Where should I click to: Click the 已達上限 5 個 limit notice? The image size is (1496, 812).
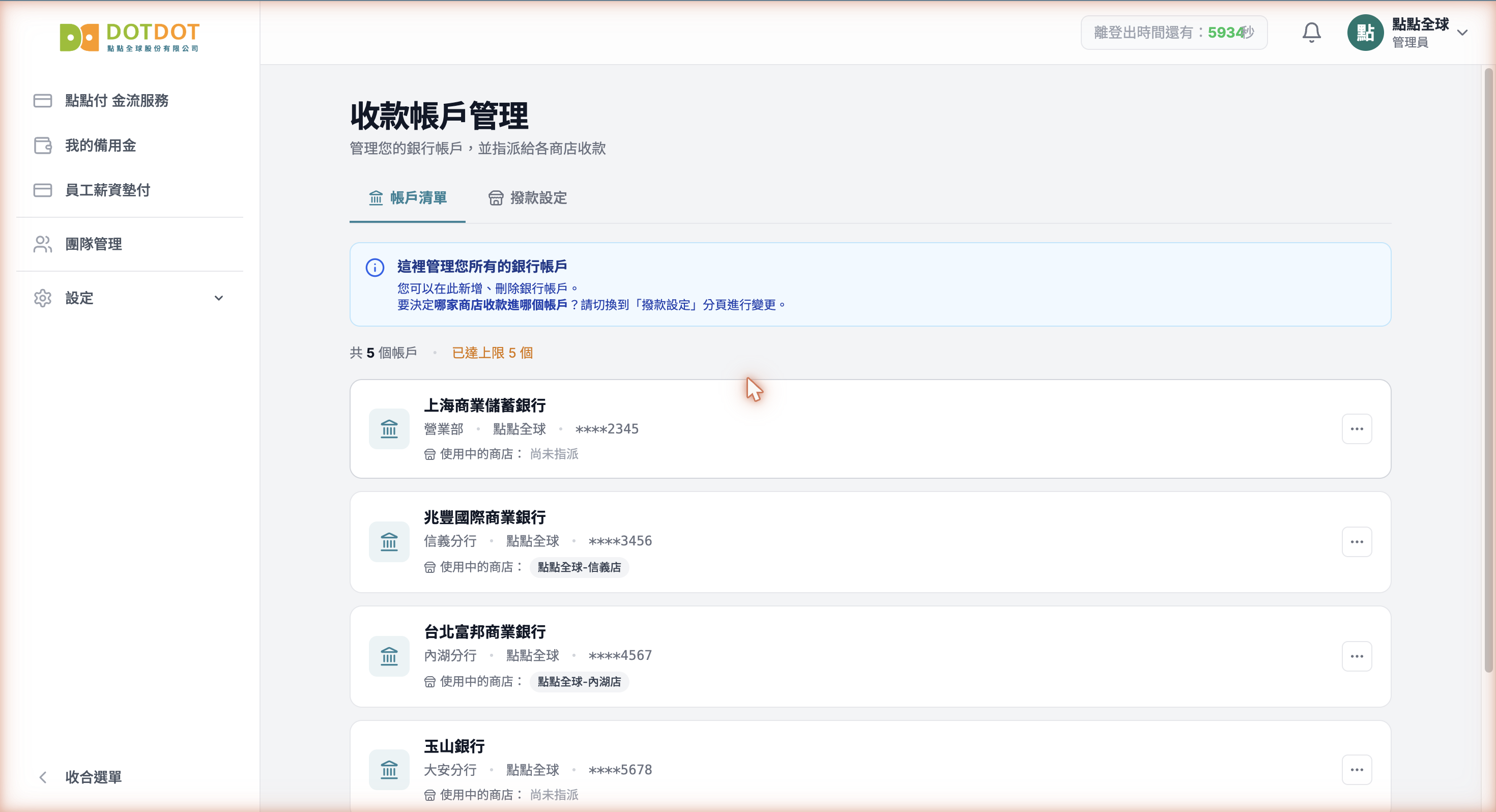pyautogui.click(x=493, y=353)
